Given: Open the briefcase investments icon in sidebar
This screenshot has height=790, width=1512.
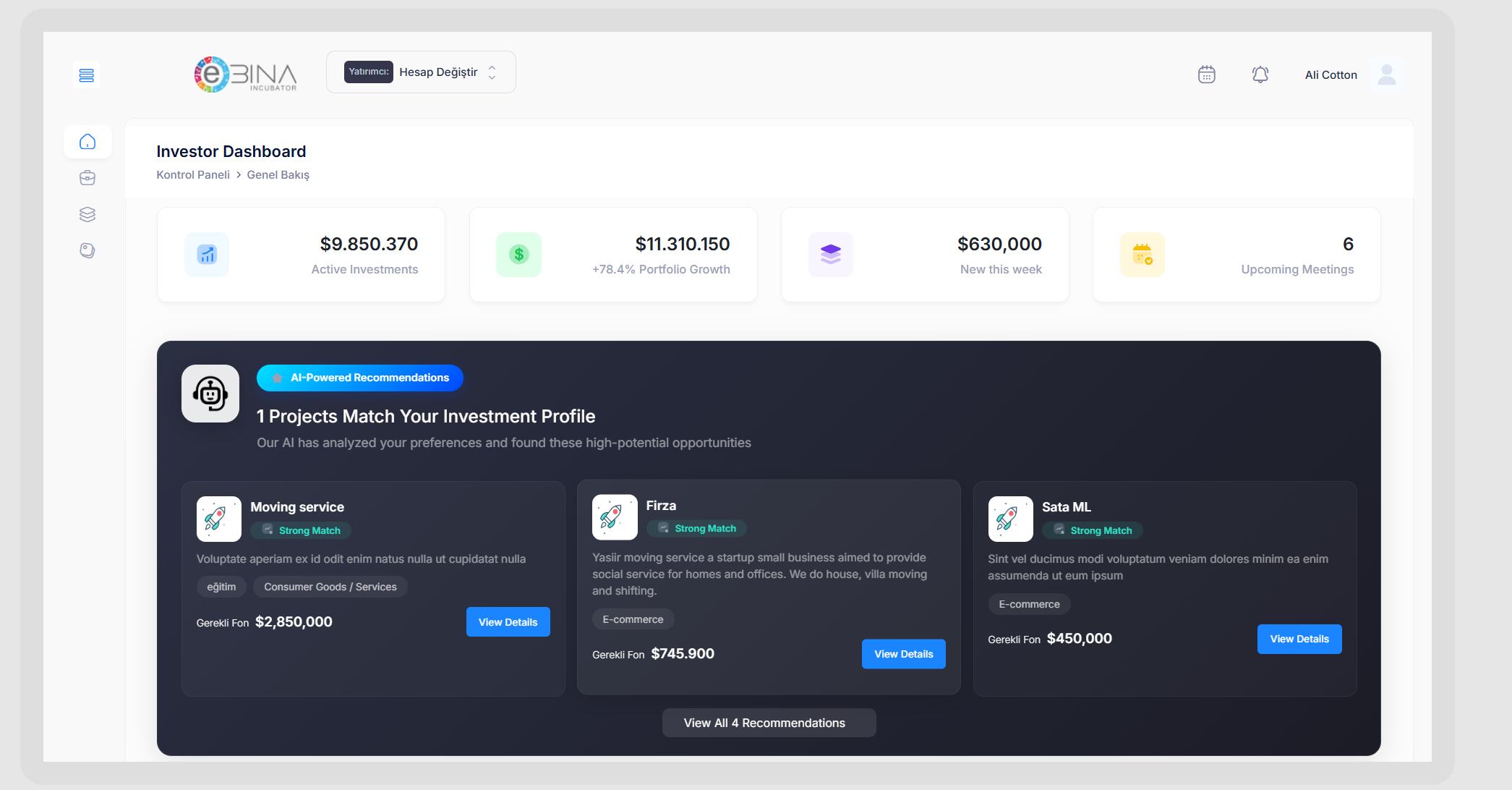Looking at the screenshot, I should click(87, 177).
